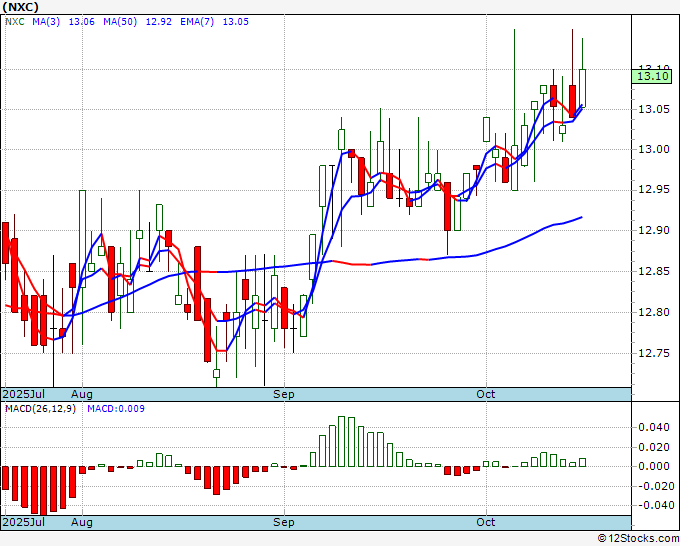Click the 0.040 MACD axis label
680x546 pixels.
coord(654,428)
